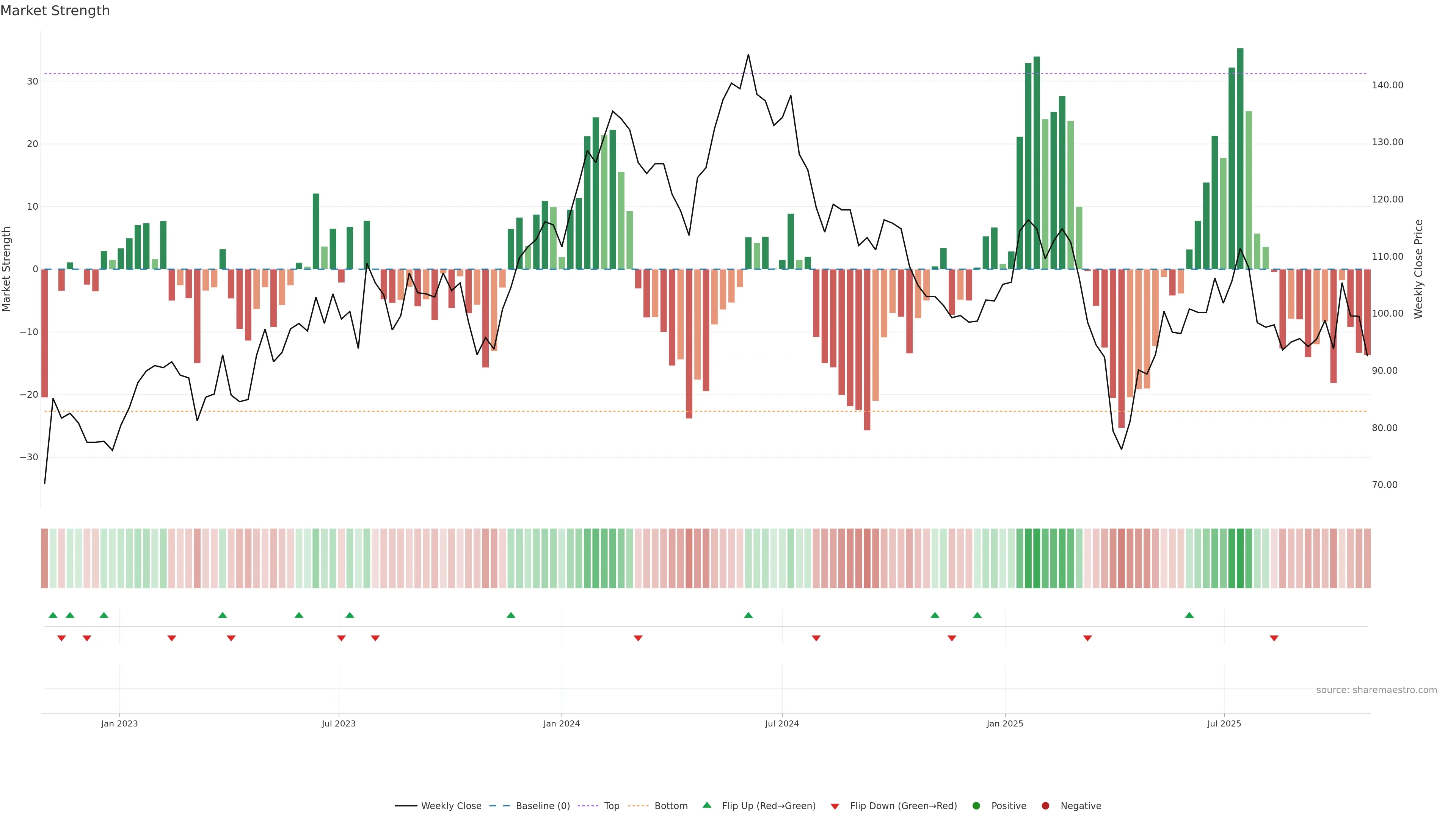Click the Market Strength chart title
The width and height of the screenshot is (1456, 819).
point(55,11)
